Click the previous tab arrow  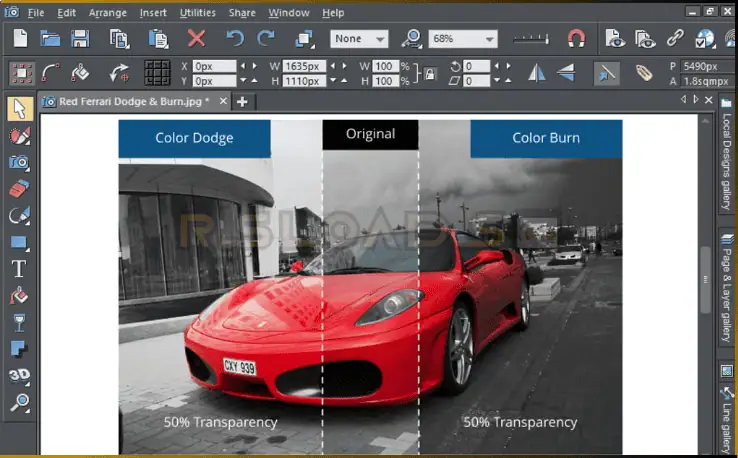pos(683,100)
